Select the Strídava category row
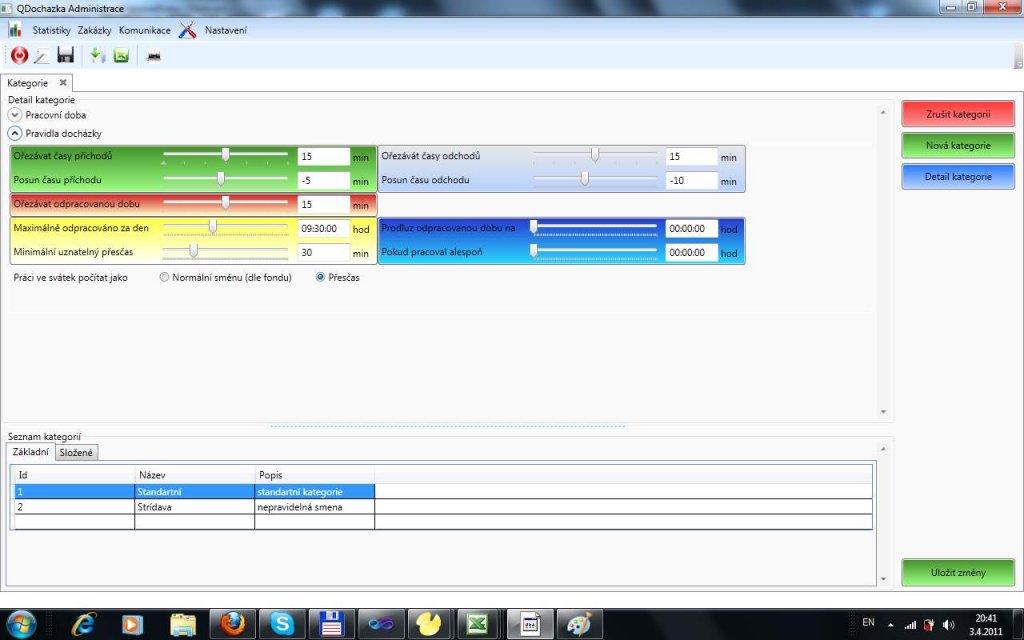Viewport: 1024px width, 640px height. [443, 507]
